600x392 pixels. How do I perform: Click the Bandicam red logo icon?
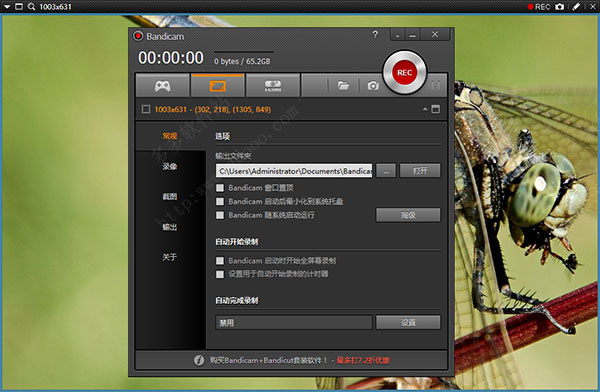tap(138, 36)
